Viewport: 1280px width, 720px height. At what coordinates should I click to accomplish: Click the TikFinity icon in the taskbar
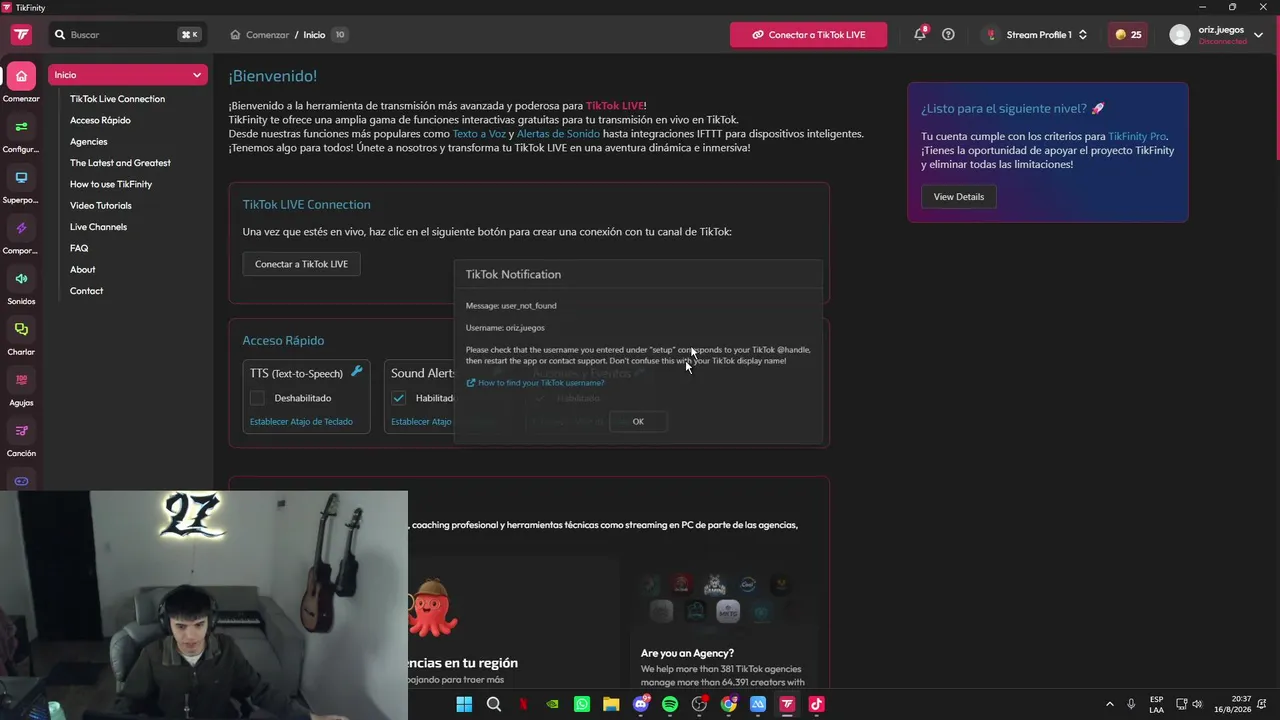787,704
